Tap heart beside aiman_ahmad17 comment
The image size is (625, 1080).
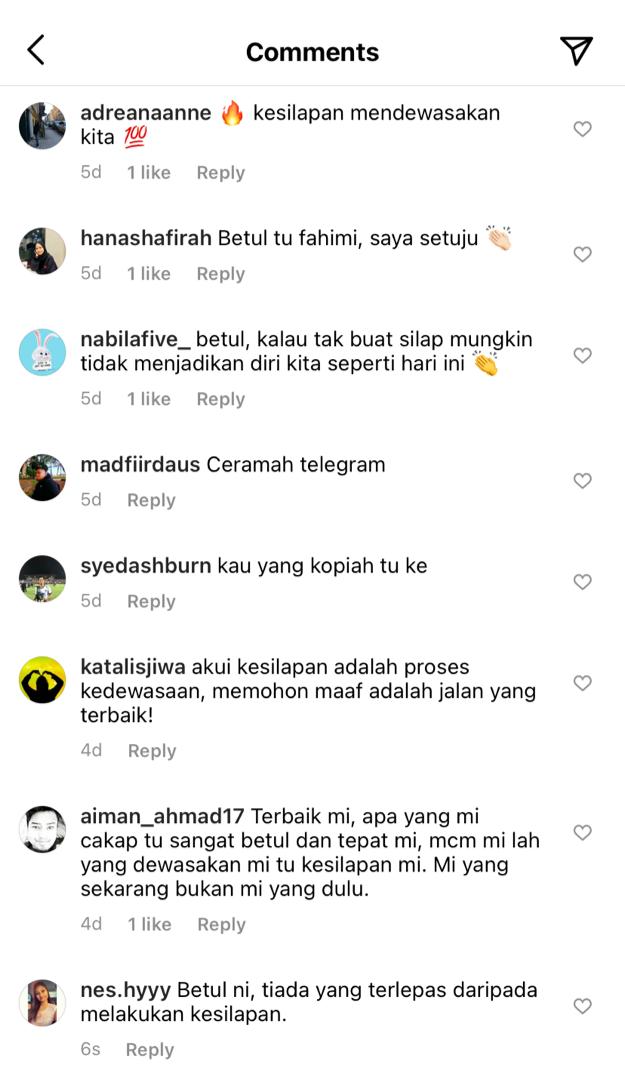click(582, 833)
